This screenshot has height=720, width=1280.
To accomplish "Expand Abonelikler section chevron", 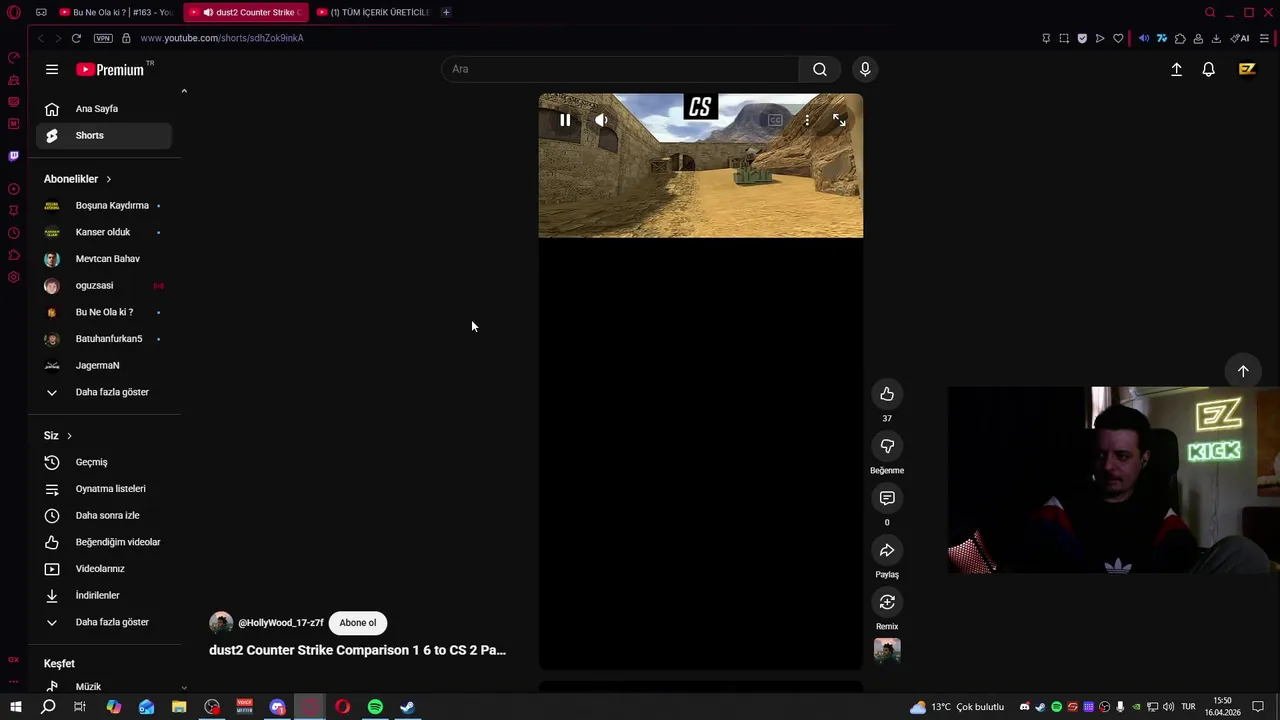I will 108,179.
